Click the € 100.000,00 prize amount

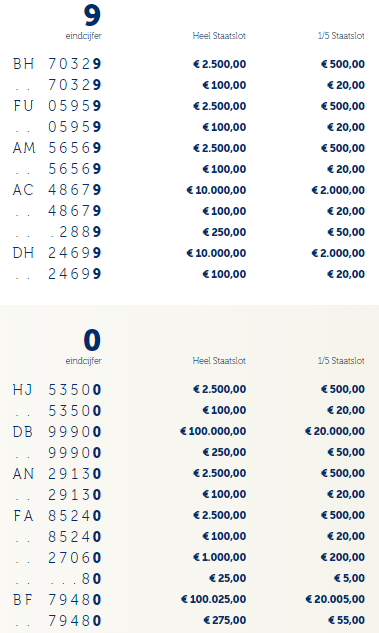pos(213,431)
